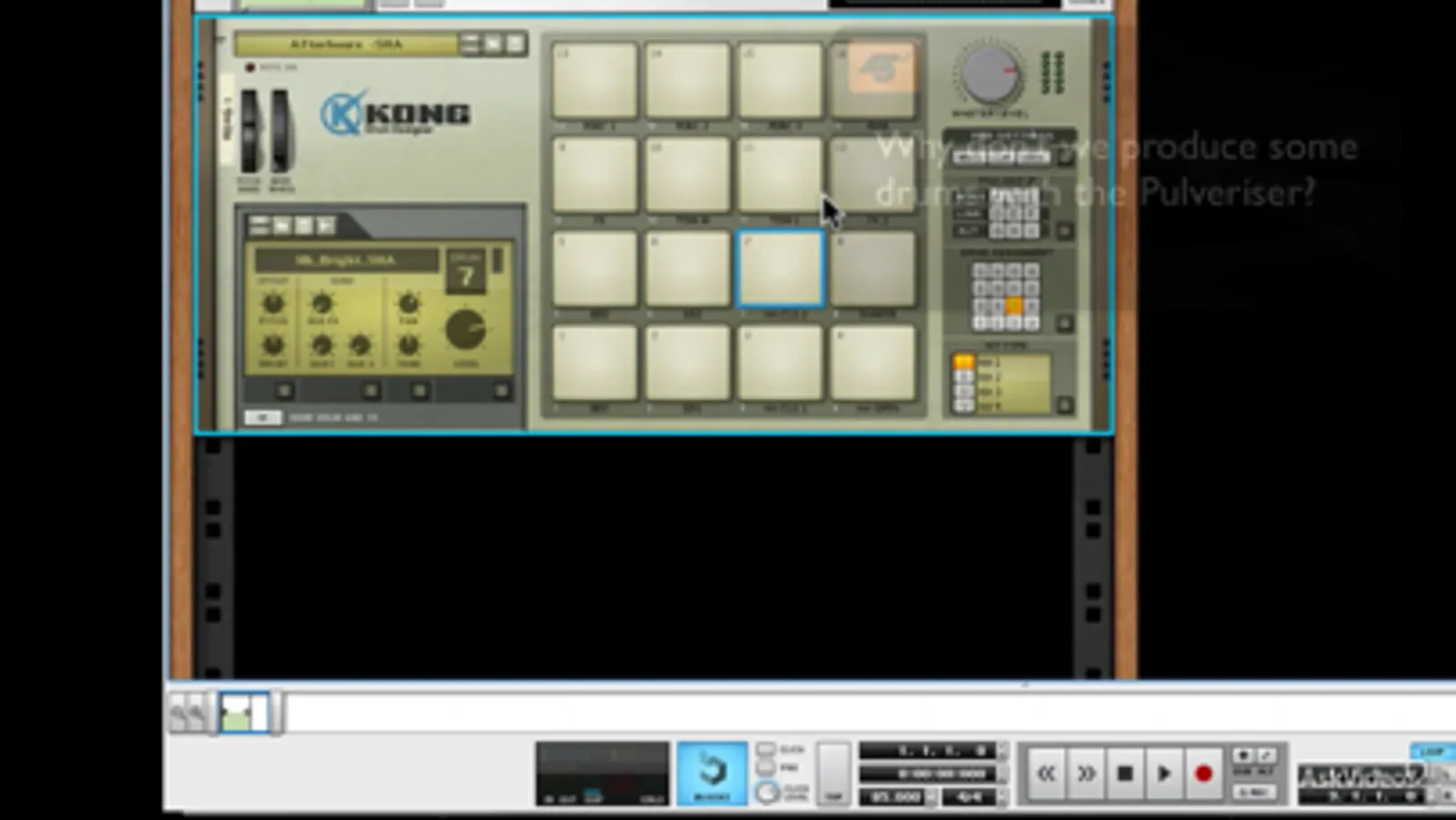Trigger Kong pad 15 in the top row
The image size is (1456, 820).
[780, 80]
